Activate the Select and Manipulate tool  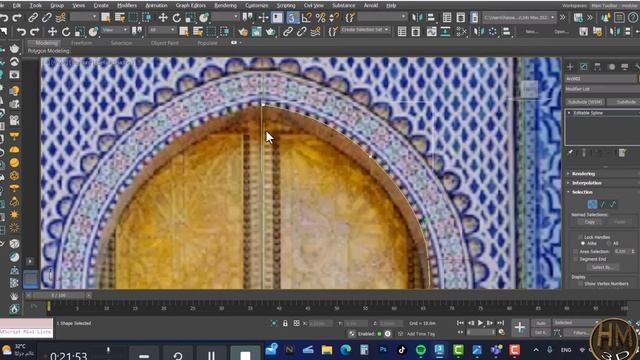point(263,18)
